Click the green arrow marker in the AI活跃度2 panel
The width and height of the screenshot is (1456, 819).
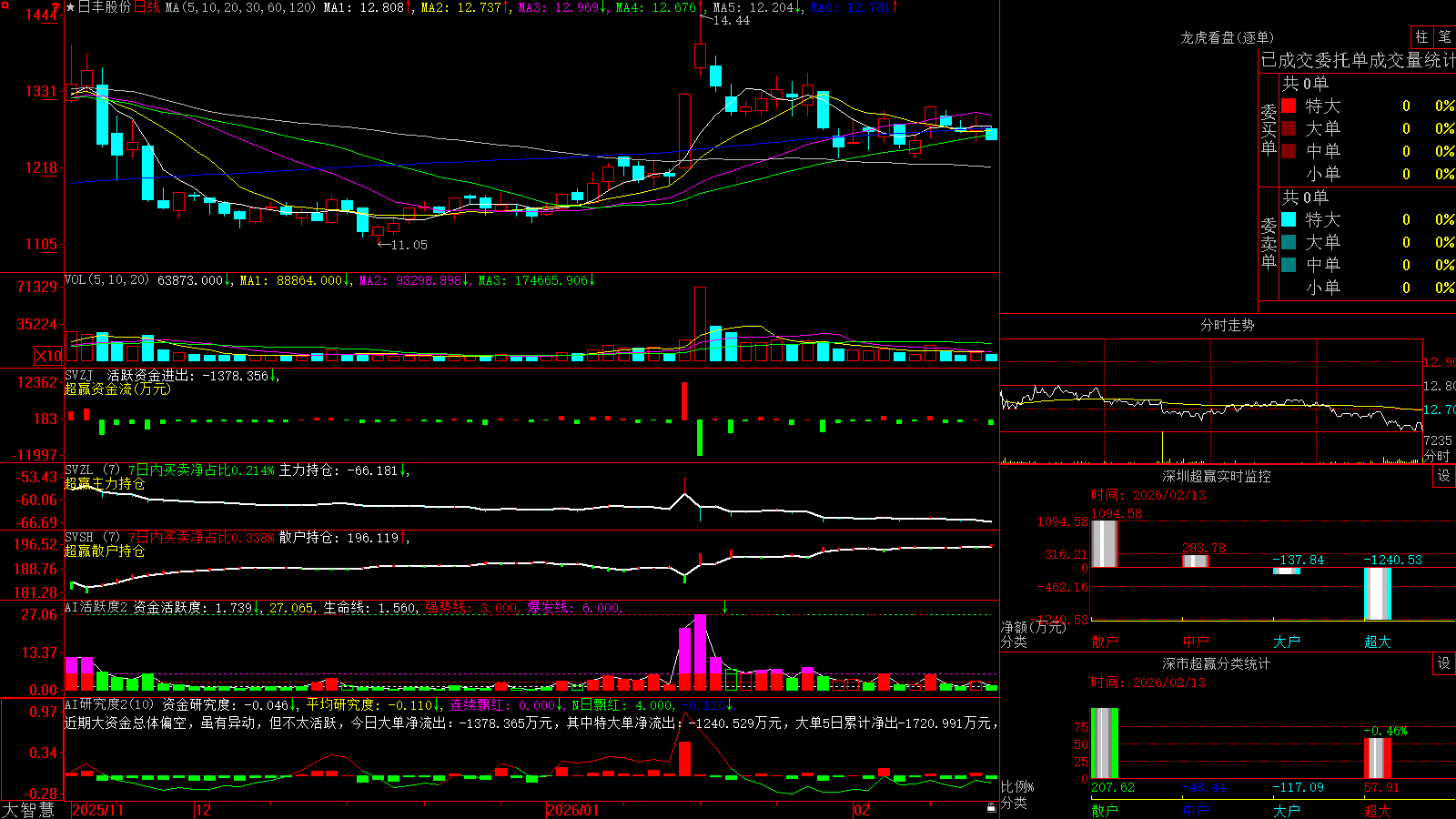click(x=725, y=607)
